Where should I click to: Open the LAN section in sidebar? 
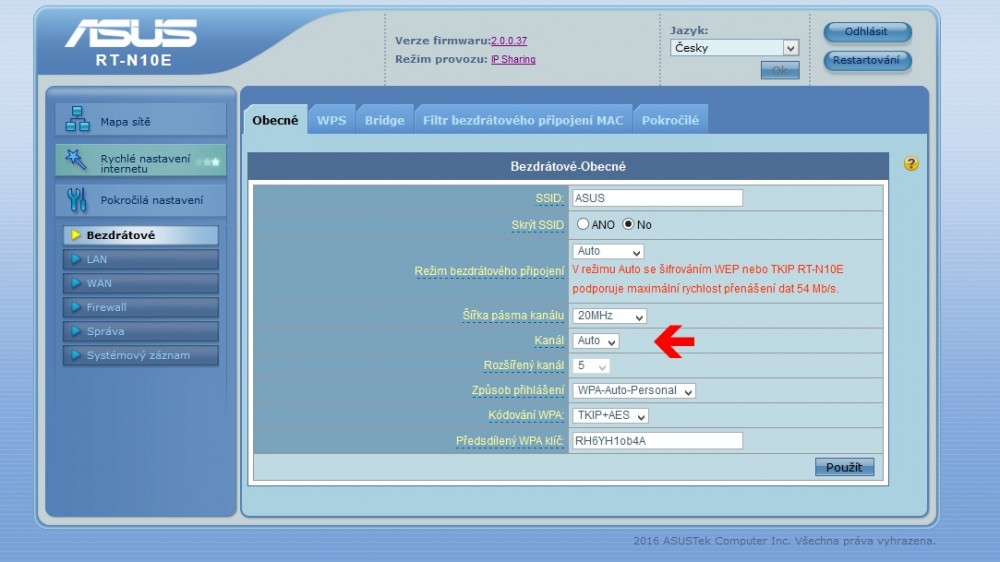tap(140, 259)
